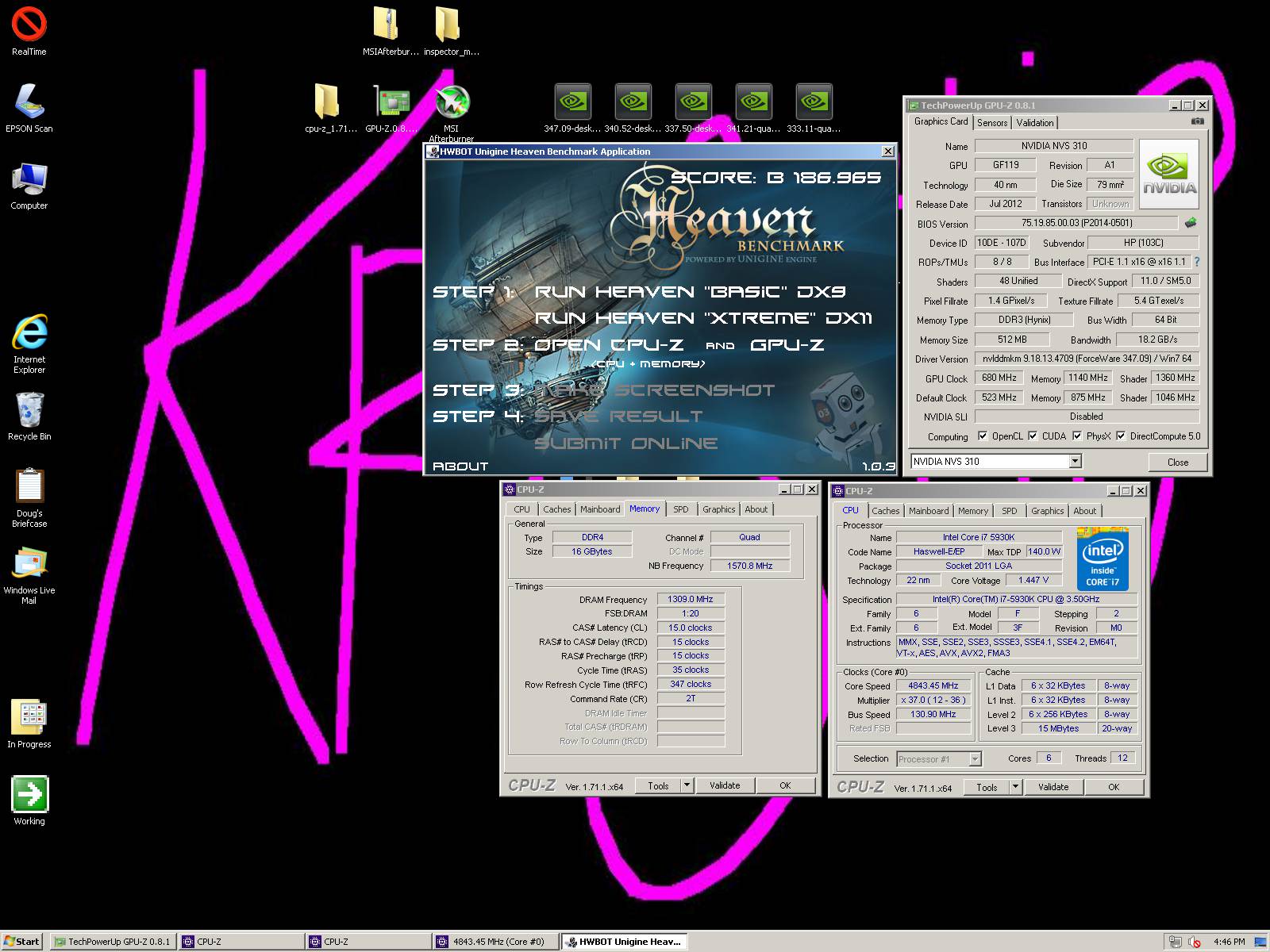Screen dimensions: 1270x952
Task: Click the system tray clock 4:46 PM
Action: tap(1229, 942)
